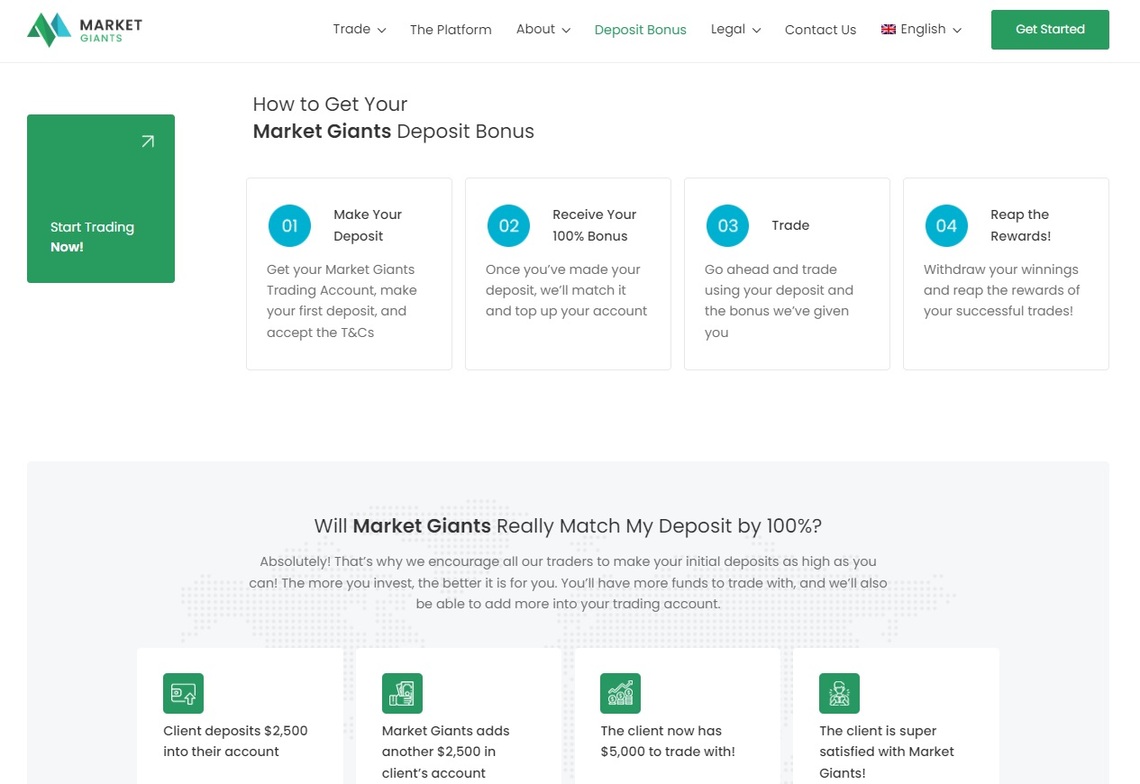Click the 04 step circle icon
This screenshot has width=1140, height=784.
pyautogui.click(x=946, y=225)
